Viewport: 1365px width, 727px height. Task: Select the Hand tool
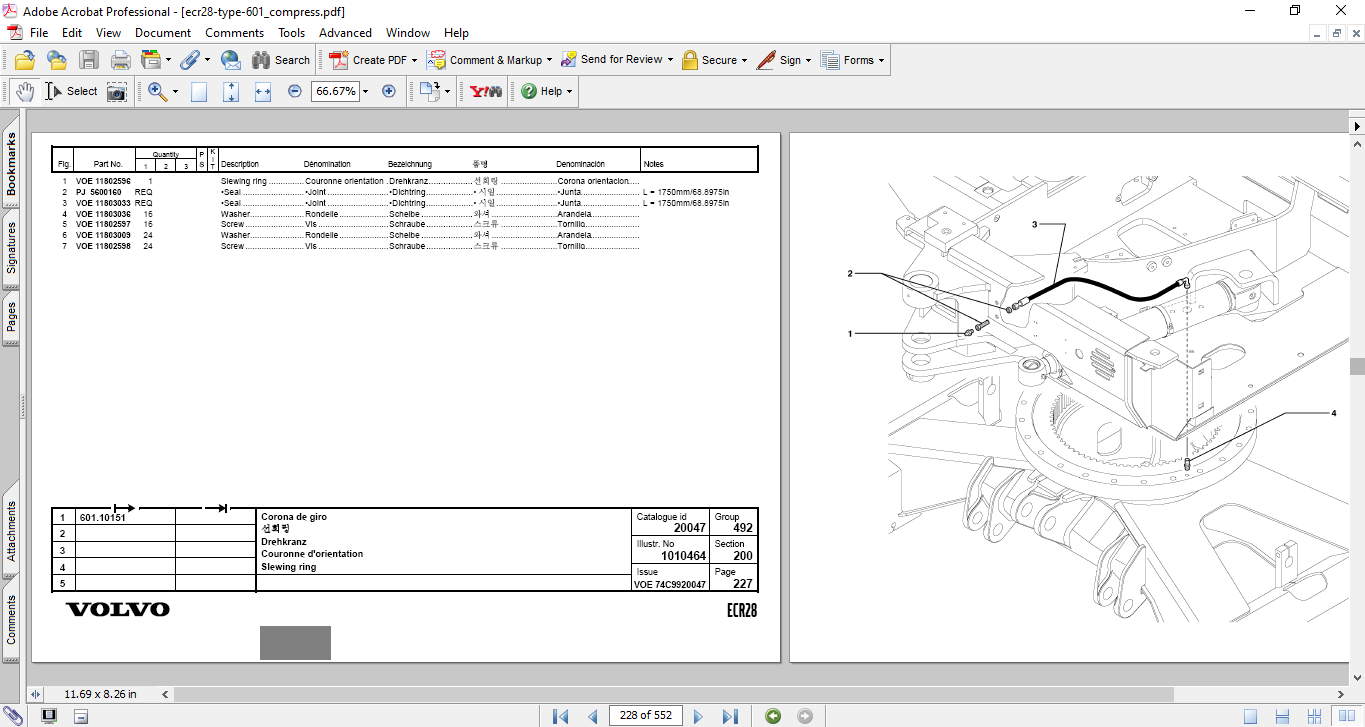click(x=24, y=91)
